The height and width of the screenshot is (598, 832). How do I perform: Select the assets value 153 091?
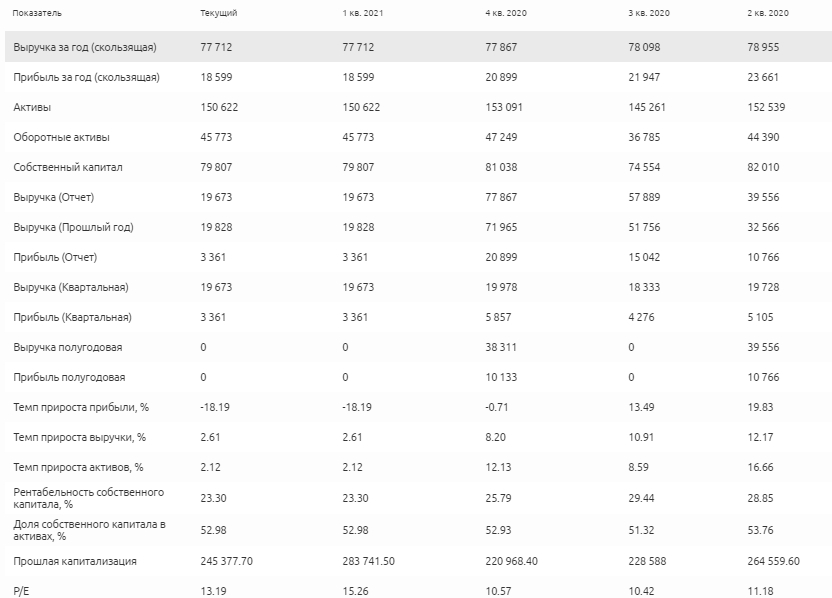click(503, 107)
